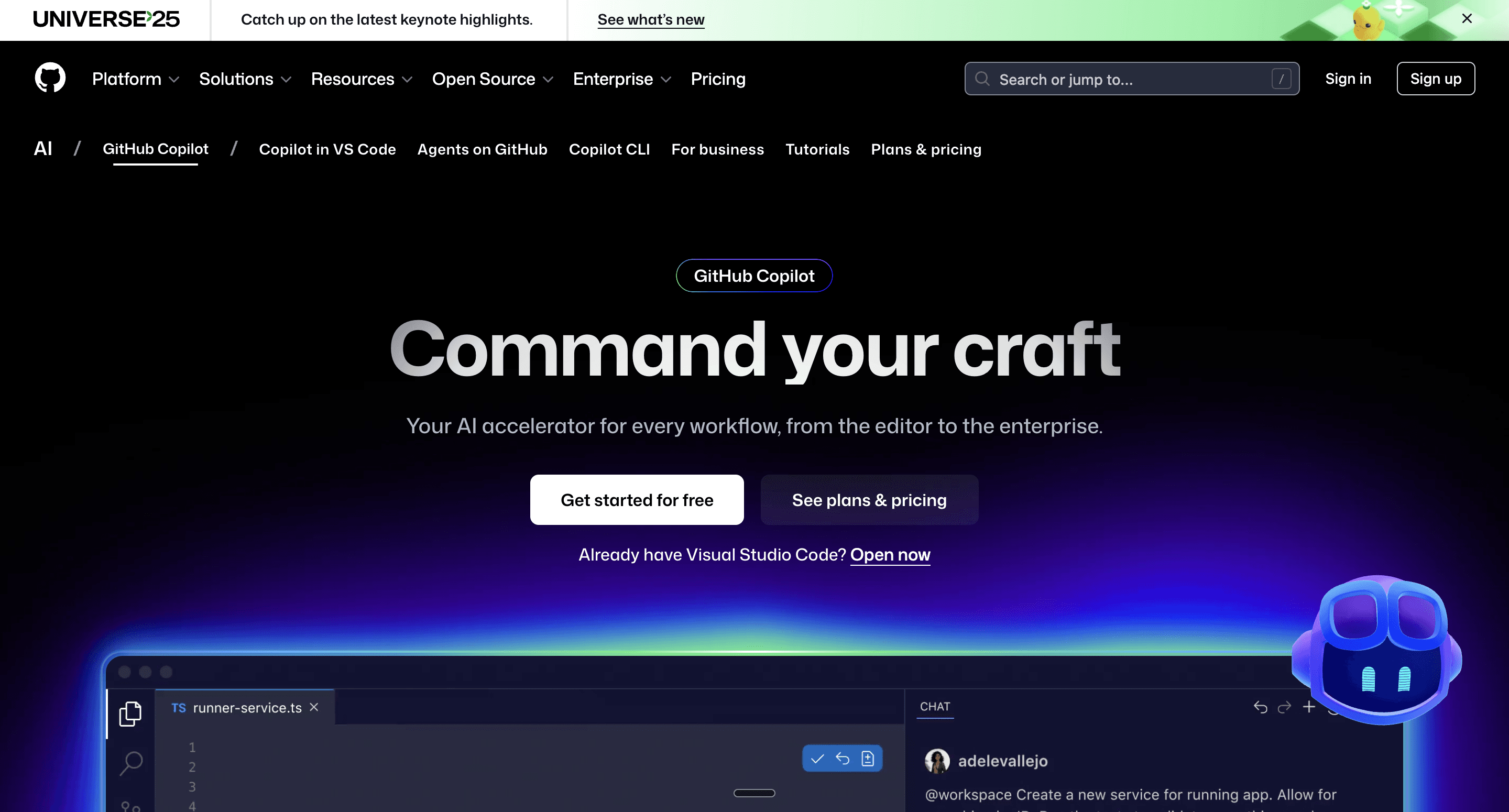Viewport: 1509px width, 812px height.
Task: Expand the Resources dropdown menu
Action: (362, 79)
